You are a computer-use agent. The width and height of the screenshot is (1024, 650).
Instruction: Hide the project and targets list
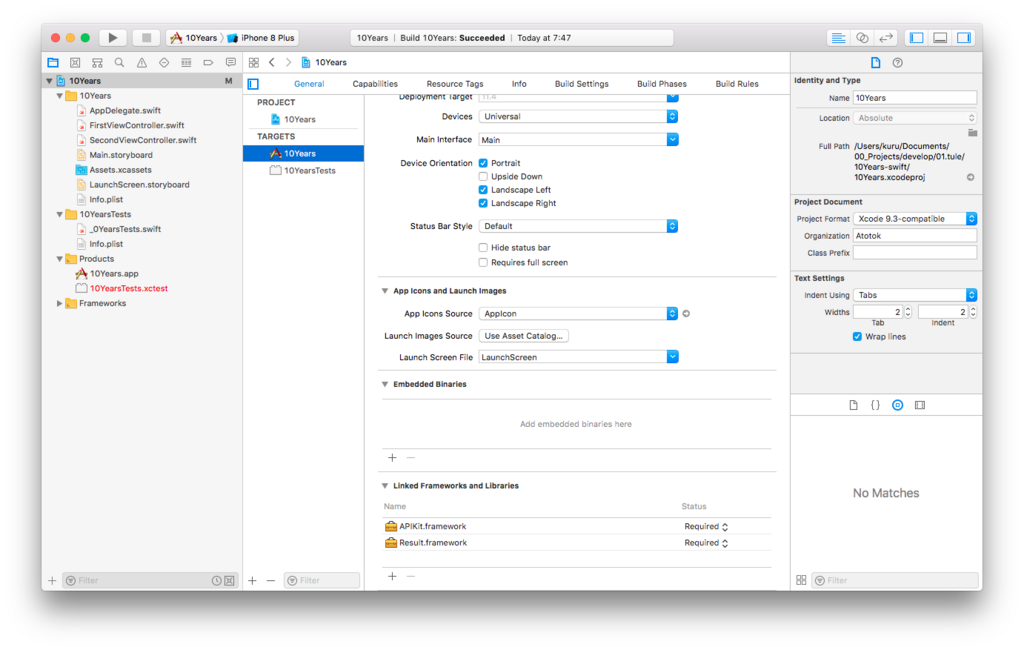pos(253,84)
